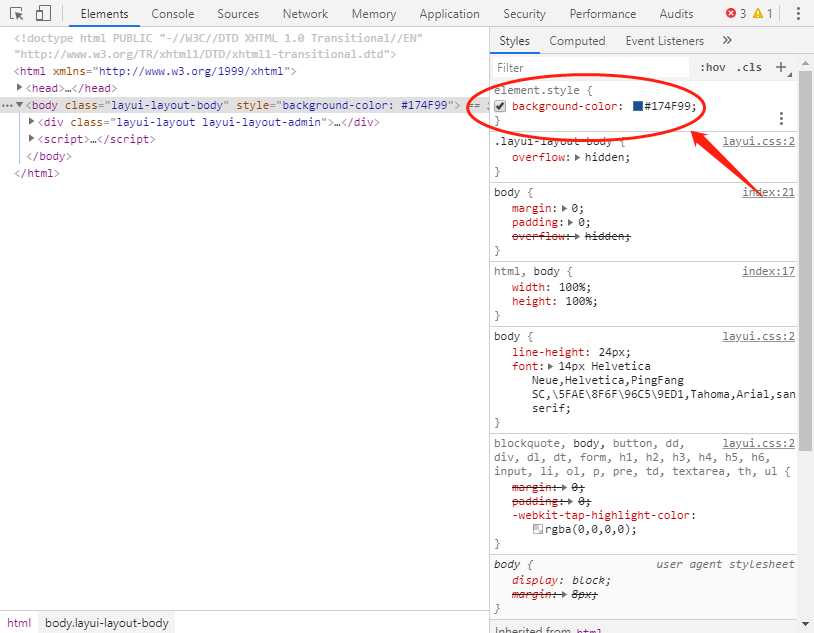Select body.layui-layout-body breadcrumb
The height and width of the screenshot is (633, 814).
point(106,623)
